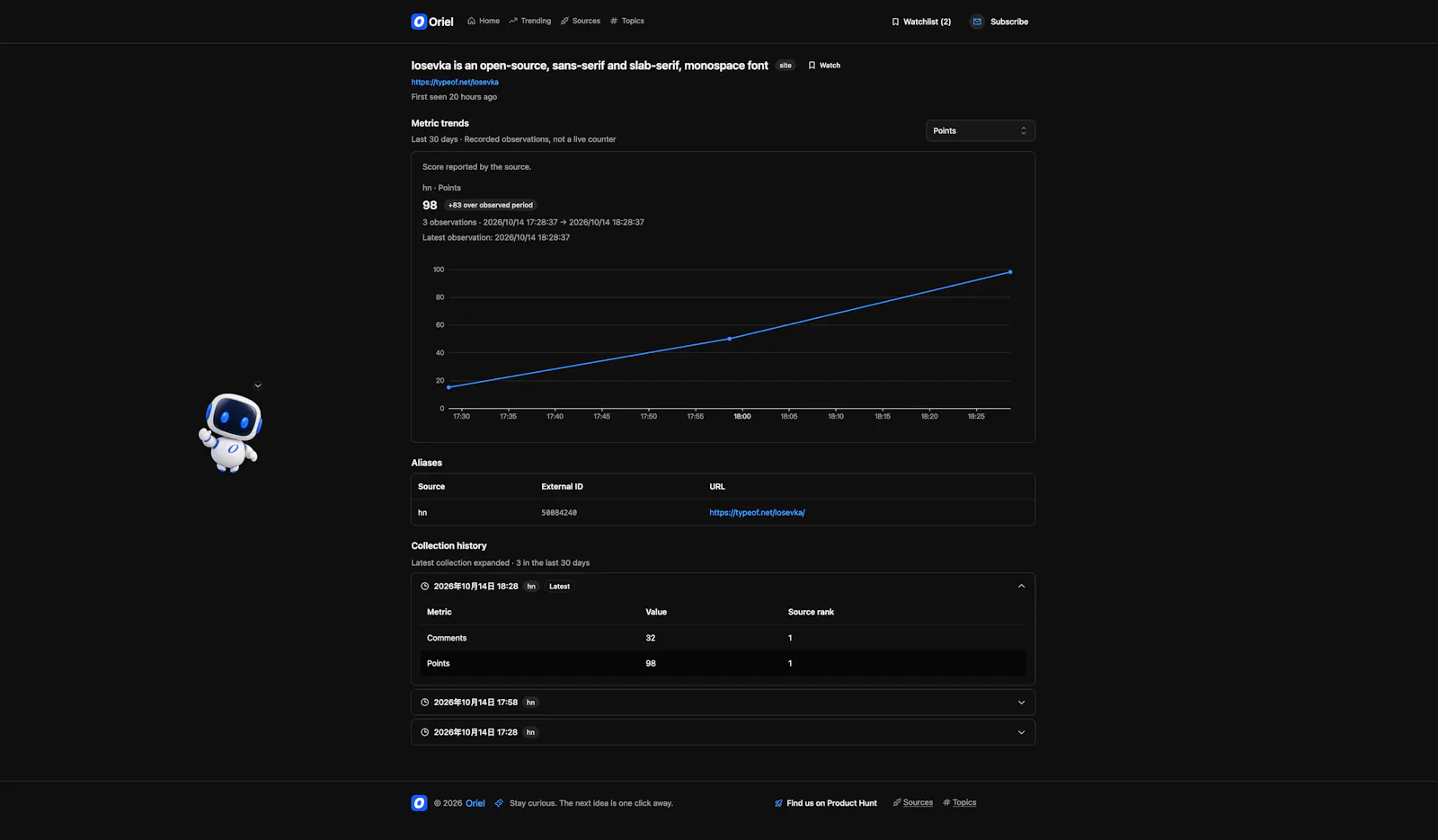Screen dimensions: 1438x840
Task: Click the '+83 over observed period' badge
Action: click(x=491, y=205)
